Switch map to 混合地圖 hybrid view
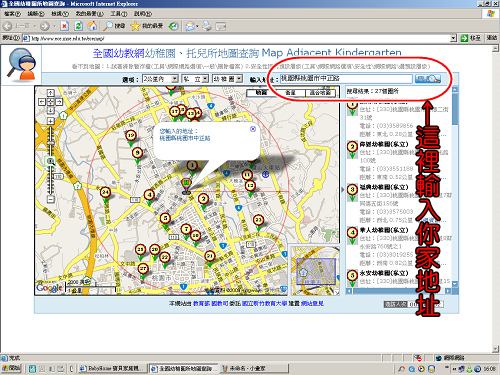Viewport: 500px width, 375px height. point(320,93)
